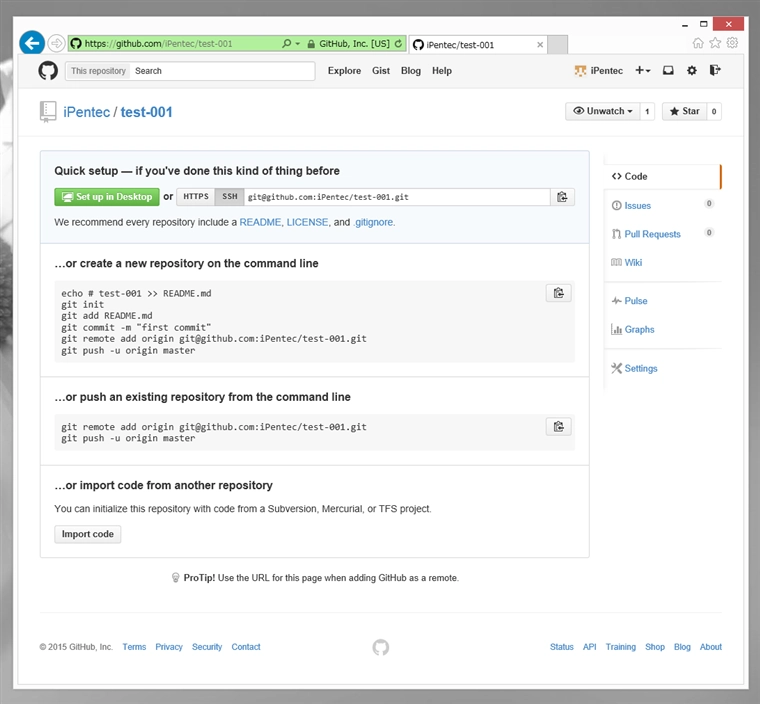Open the Issues tab in sidebar

click(637, 205)
